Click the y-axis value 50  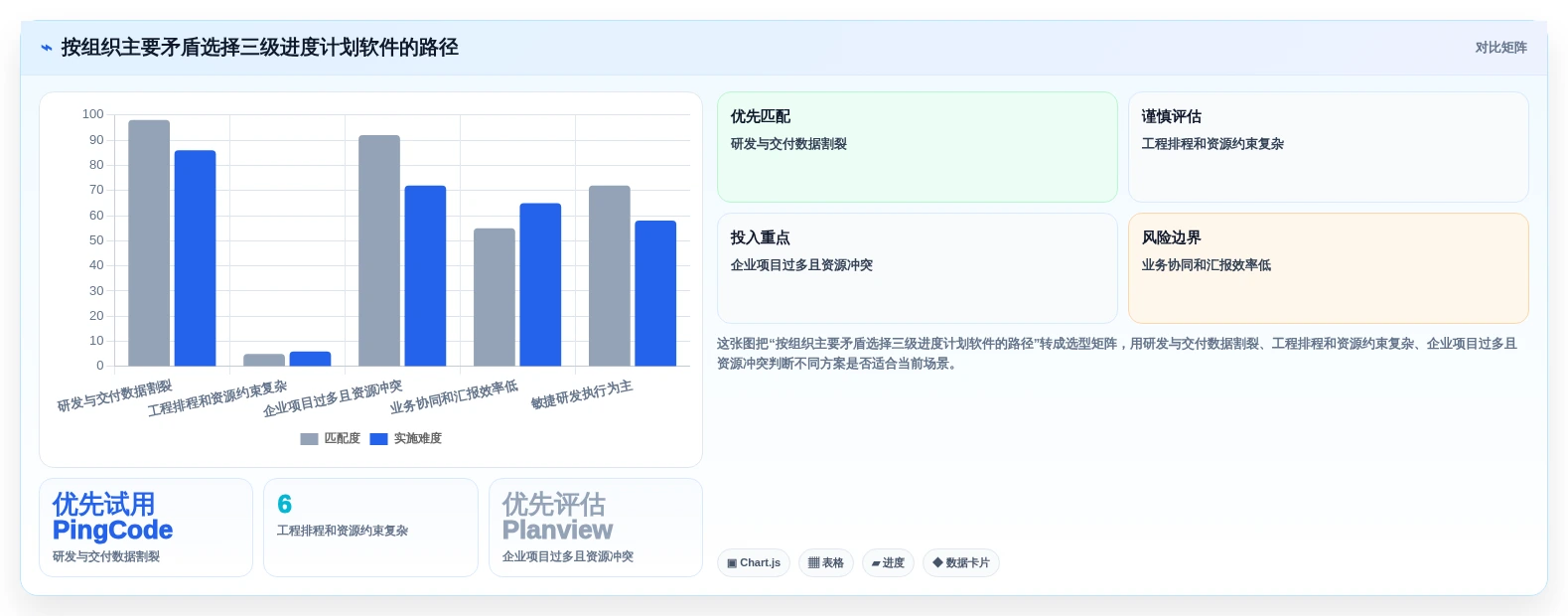pos(96,240)
